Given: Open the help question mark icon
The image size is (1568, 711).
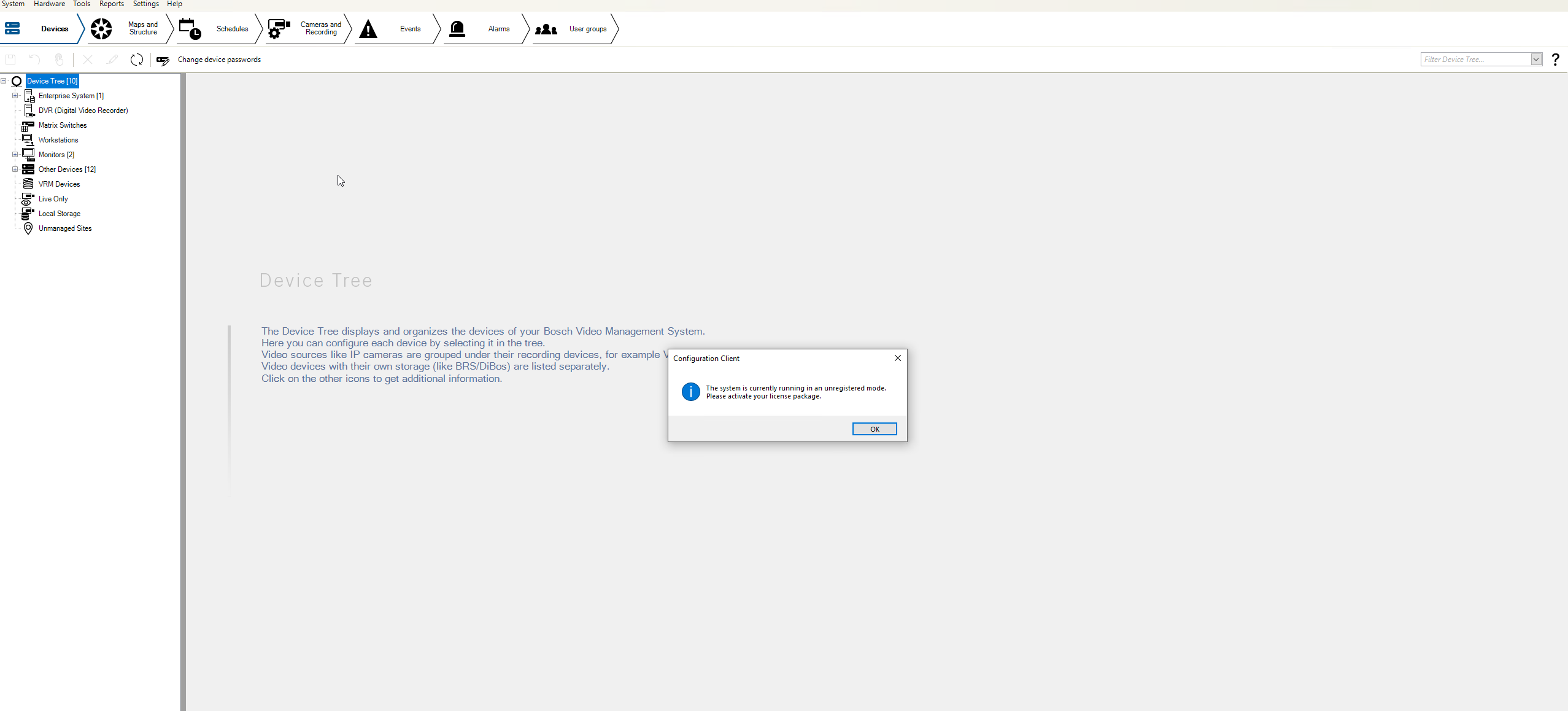Looking at the screenshot, I should (1555, 60).
